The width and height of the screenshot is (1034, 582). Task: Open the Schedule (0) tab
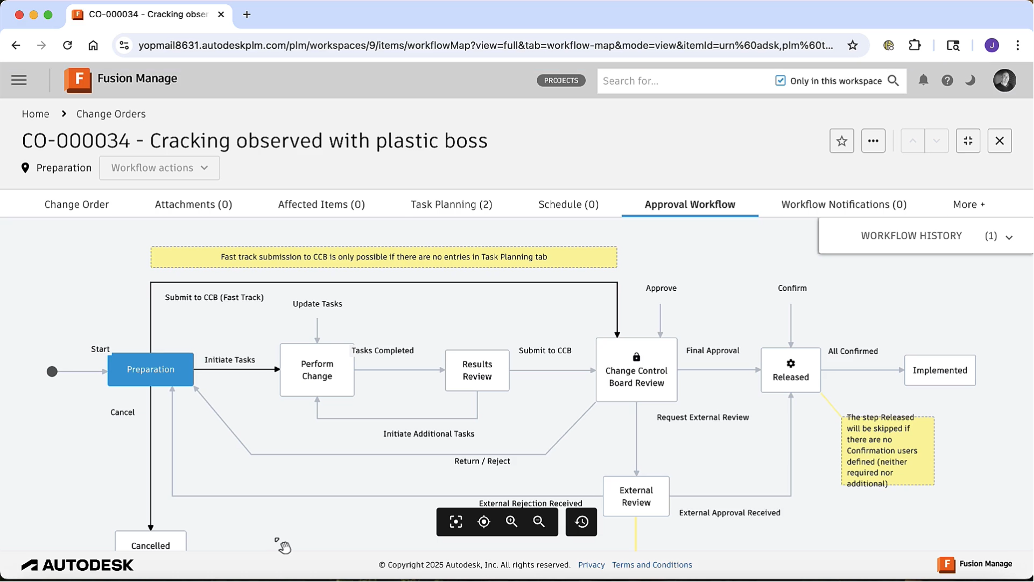click(568, 204)
